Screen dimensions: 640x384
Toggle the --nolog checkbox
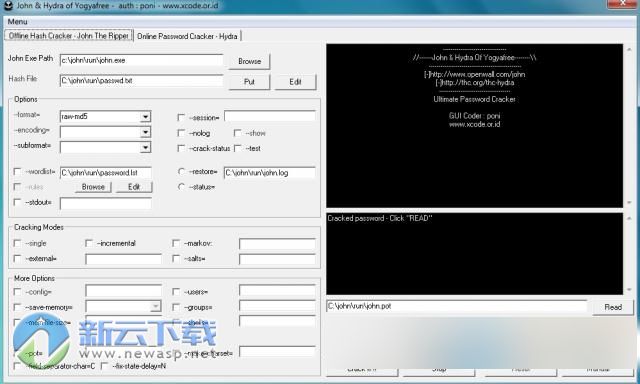click(182, 133)
